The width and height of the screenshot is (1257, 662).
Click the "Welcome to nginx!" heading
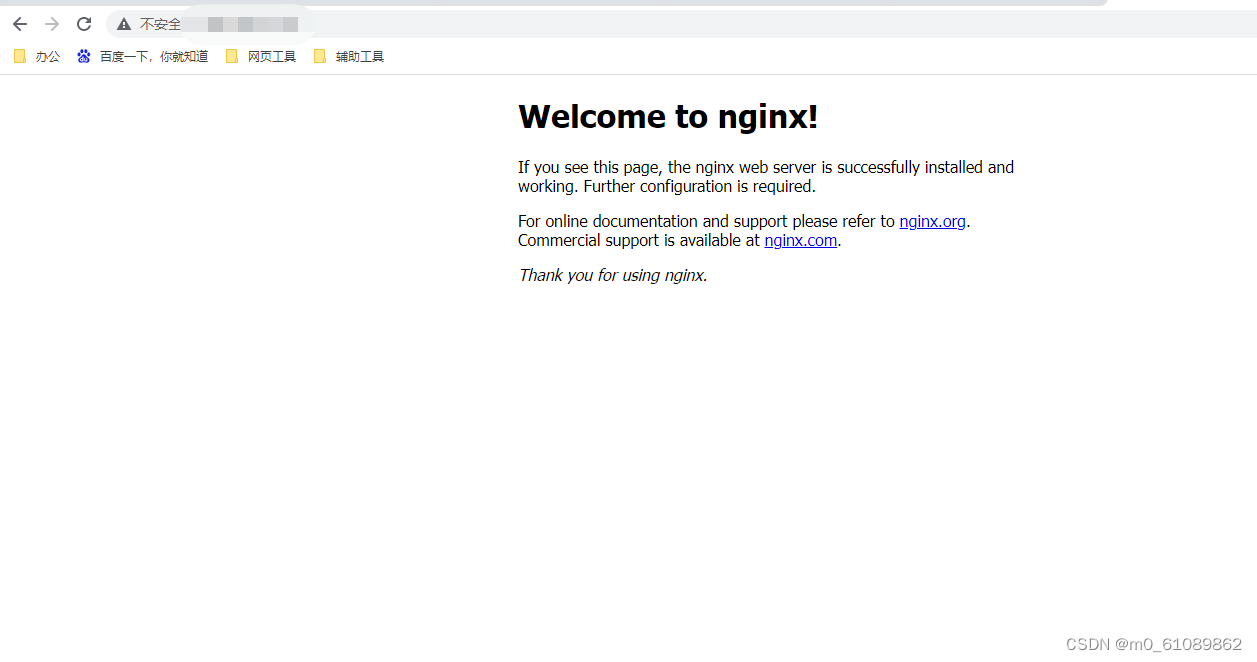coord(668,117)
